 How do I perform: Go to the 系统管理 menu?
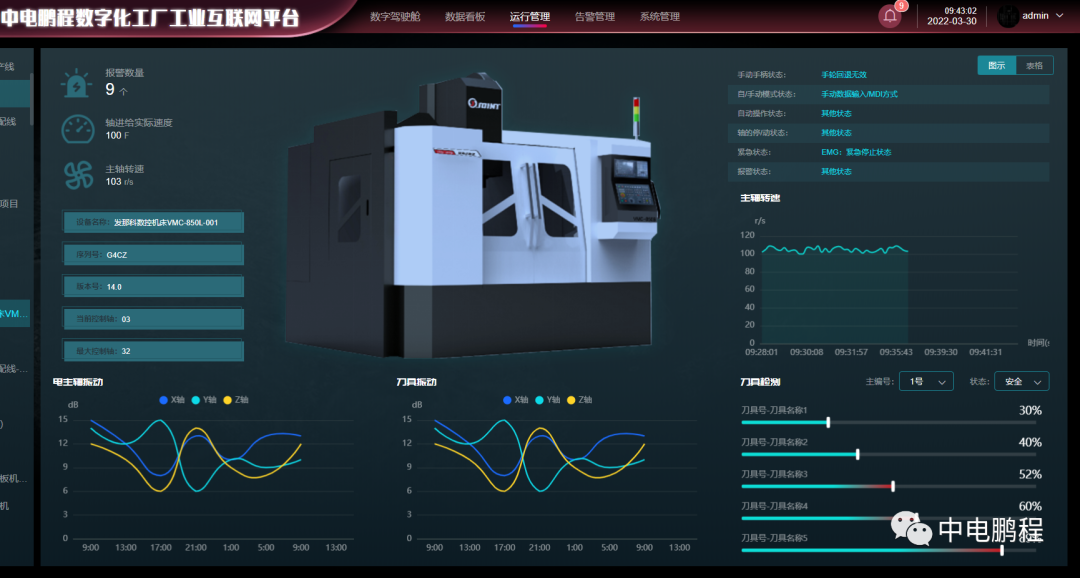[x=660, y=17]
